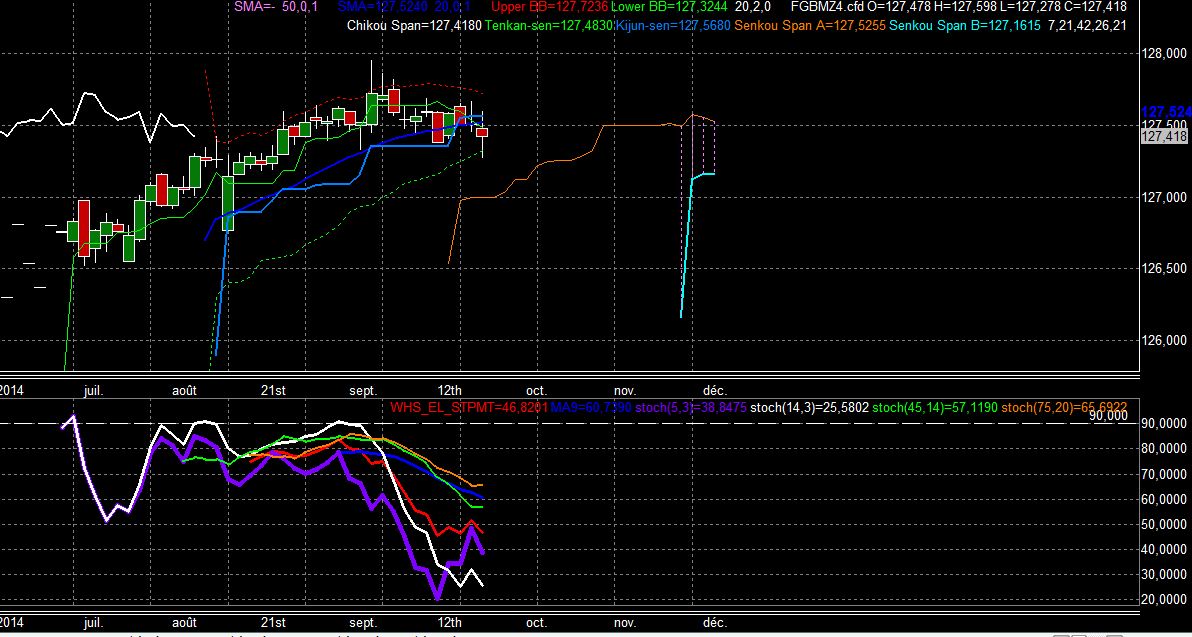Click the 127,418 current price tag

[x=1165, y=136]
